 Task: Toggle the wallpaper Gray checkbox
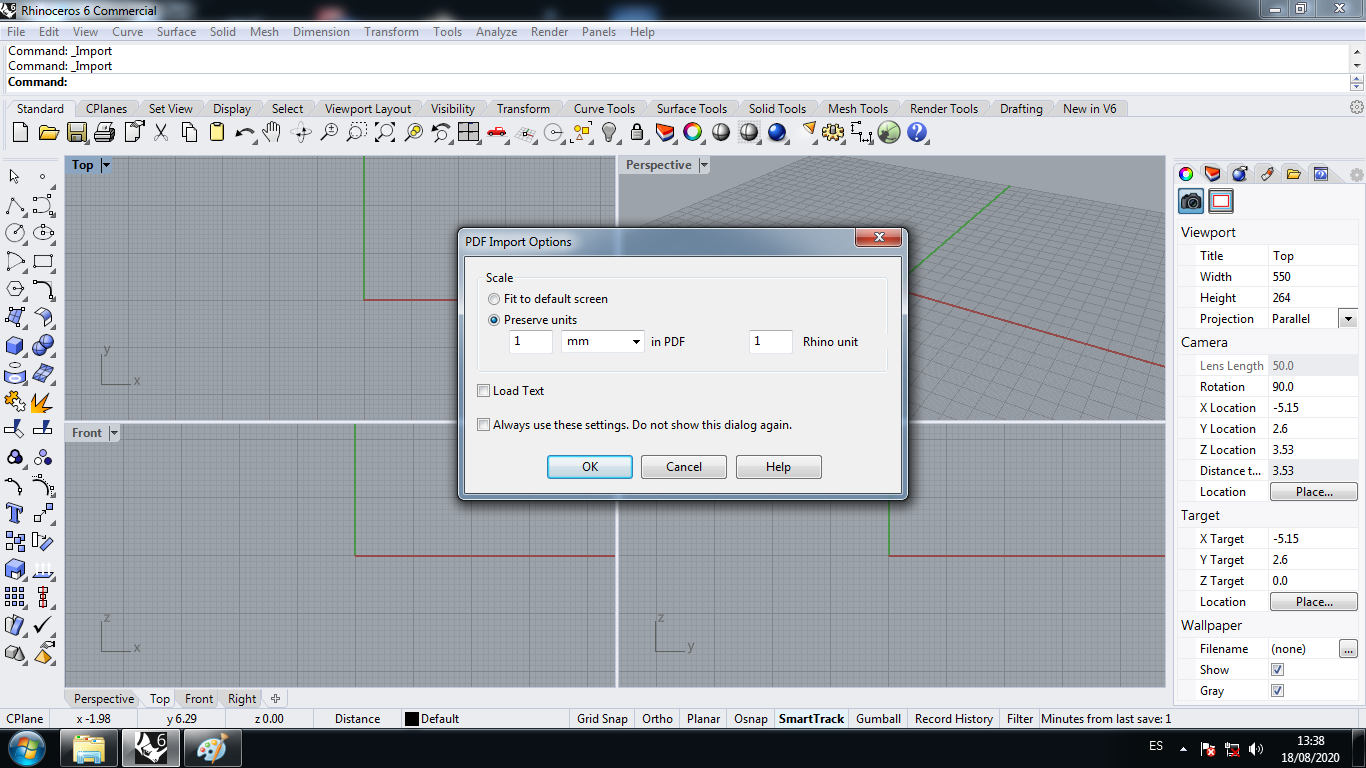click(1277, 691)
